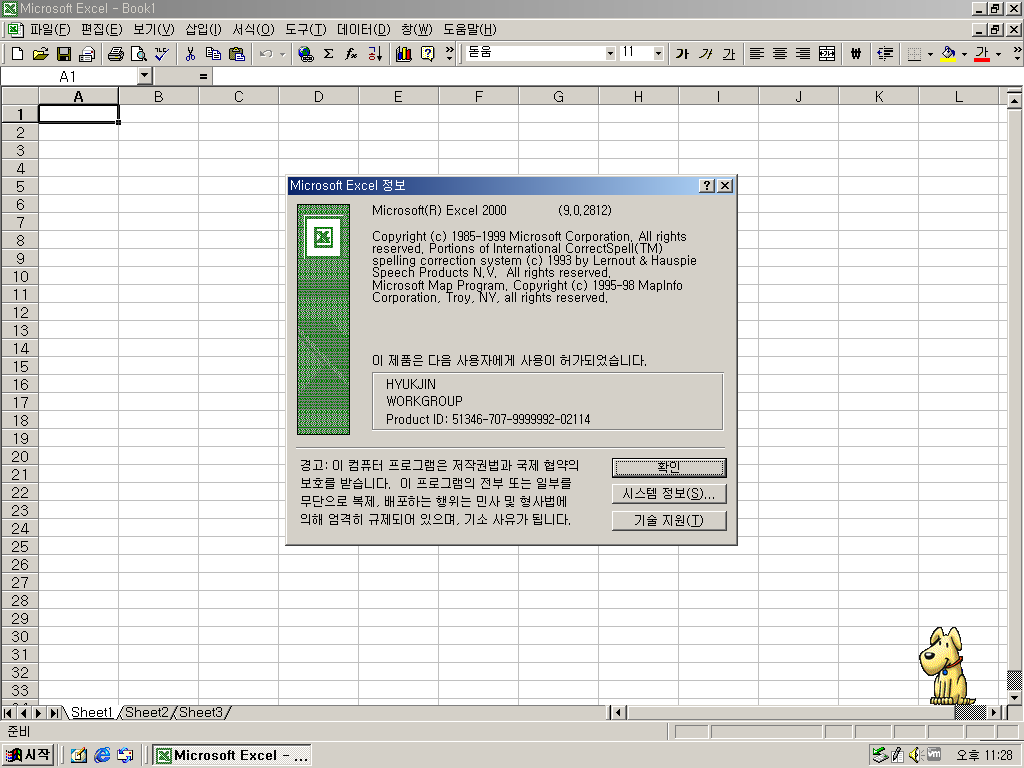1024x768 pixels.
Task: Click the 기술 지원(T) button
Action: point(669,520)
